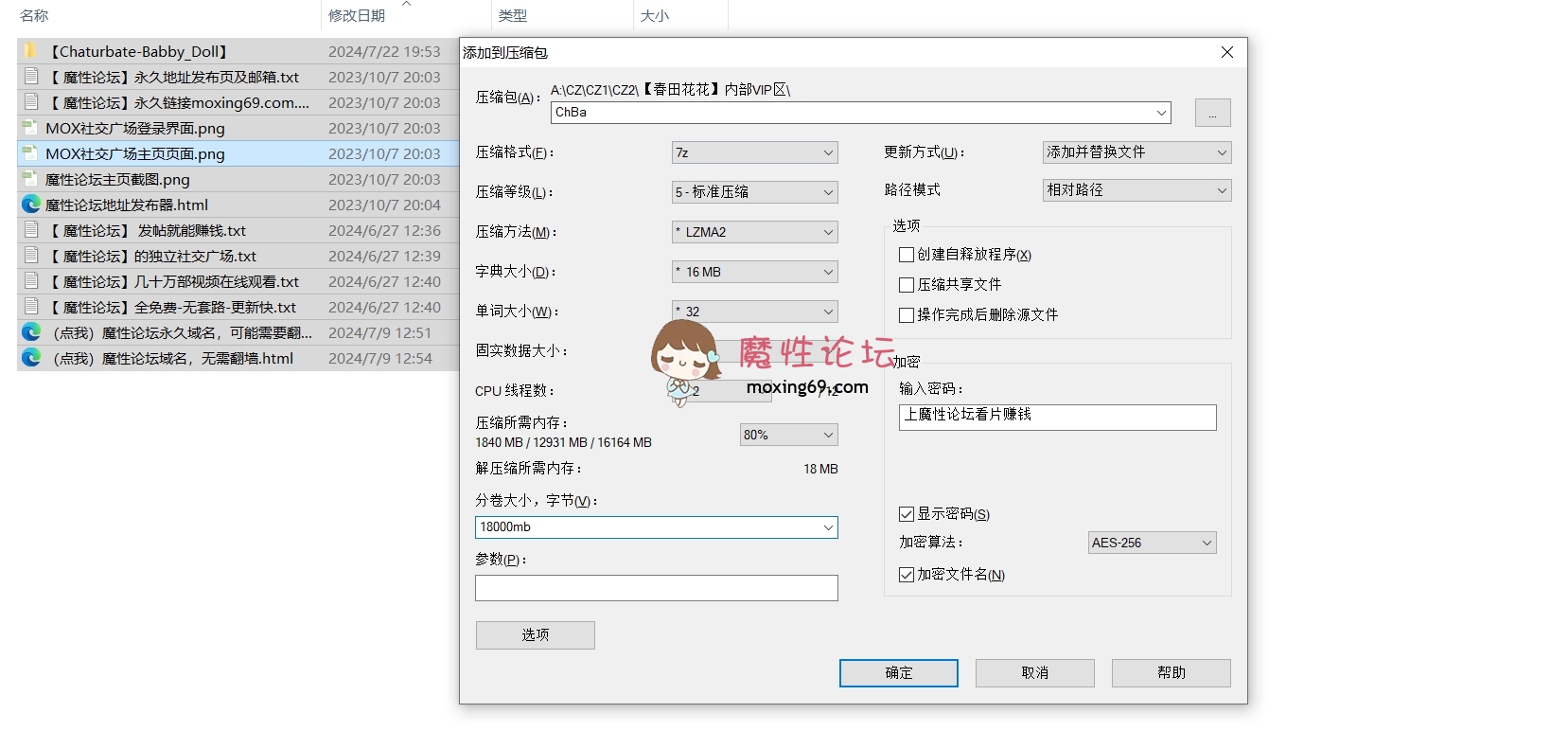Open the 分卷大小 18000mb dropdown

(828, 527)
